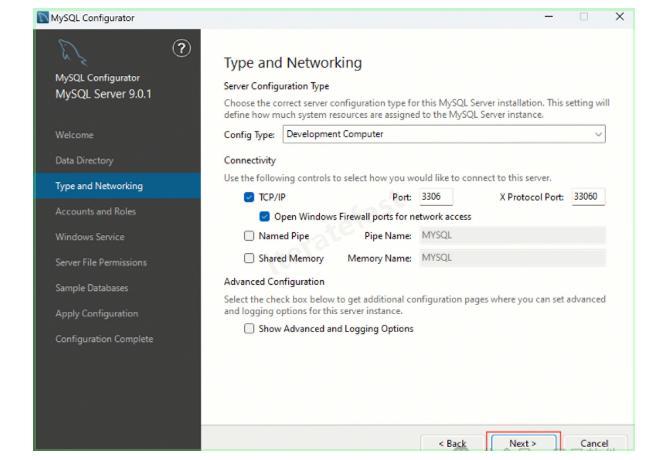Disable Open Windows Firewall ports option
This screenshot has width=669, height=460.
click(265, 216)
